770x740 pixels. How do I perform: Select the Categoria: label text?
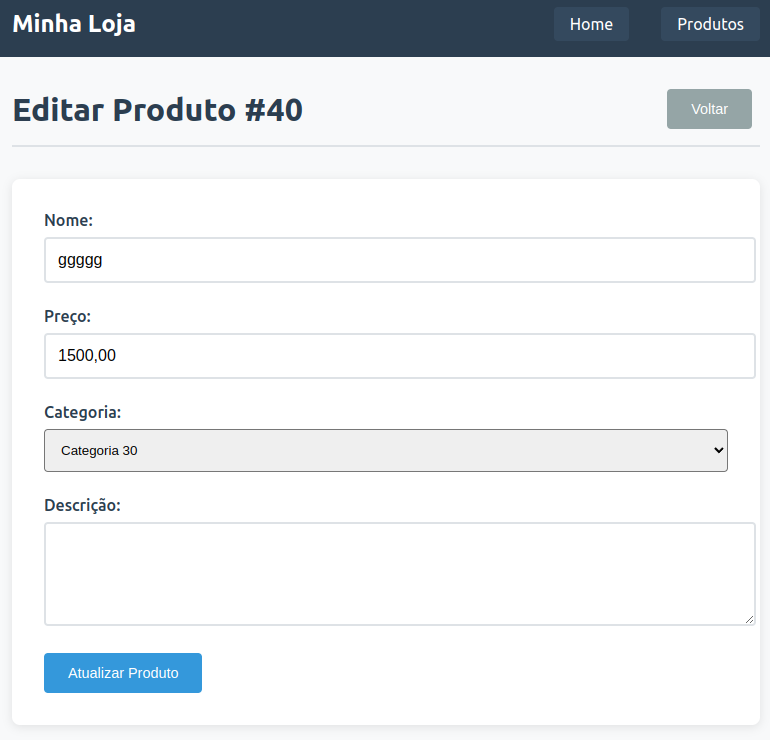coord(83,412)
